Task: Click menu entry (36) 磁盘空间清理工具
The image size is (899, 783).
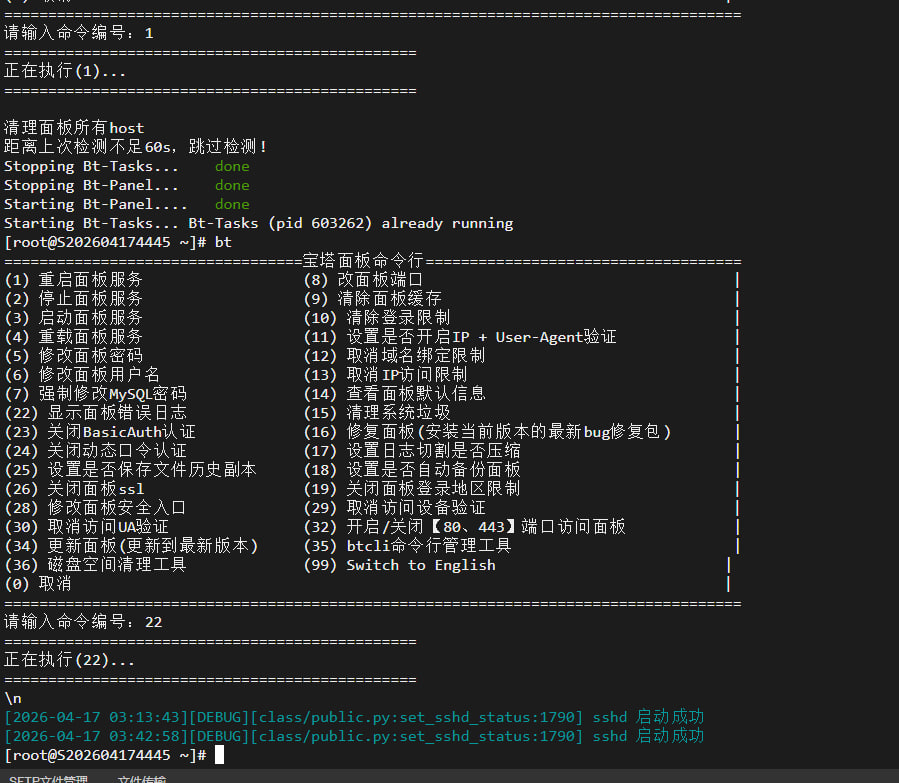Action: click(x=95, y=565)
